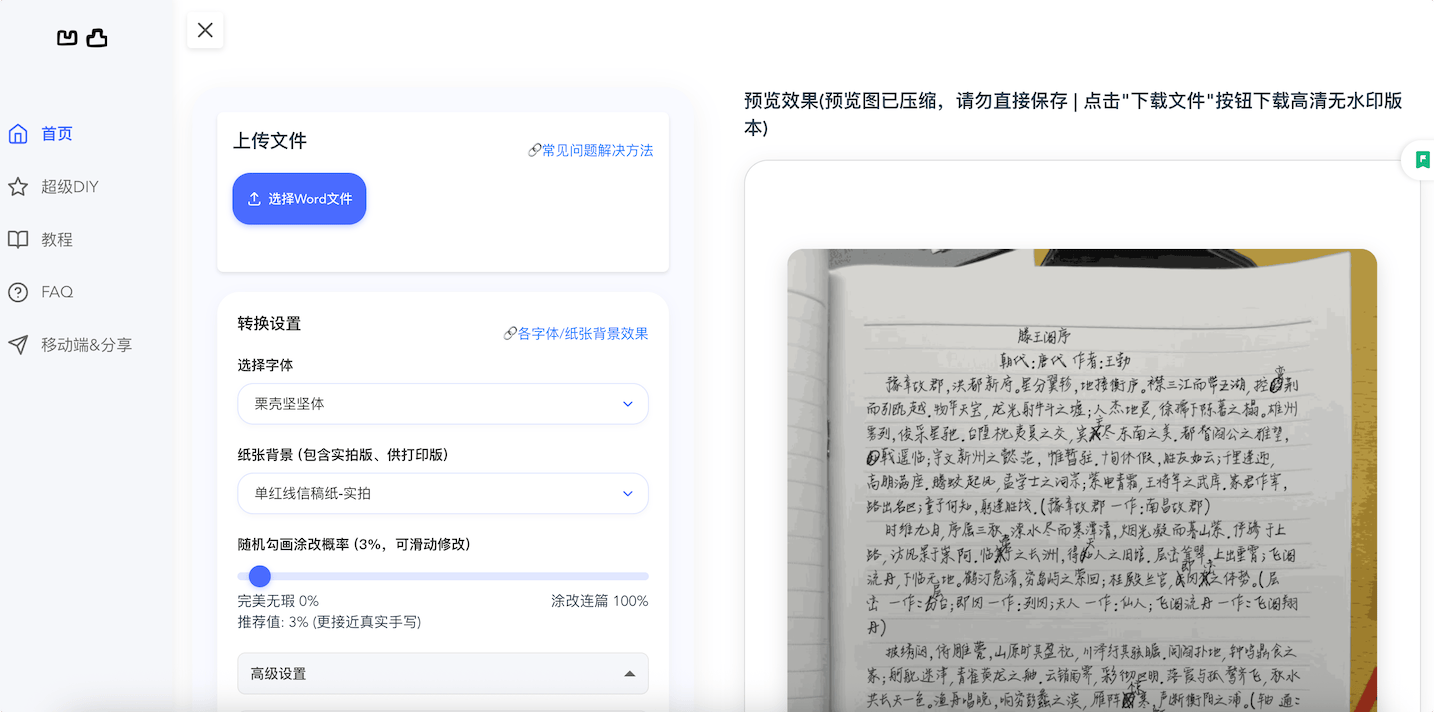Click the paper plane icon beside 移动端&分享

click(18, 345)
